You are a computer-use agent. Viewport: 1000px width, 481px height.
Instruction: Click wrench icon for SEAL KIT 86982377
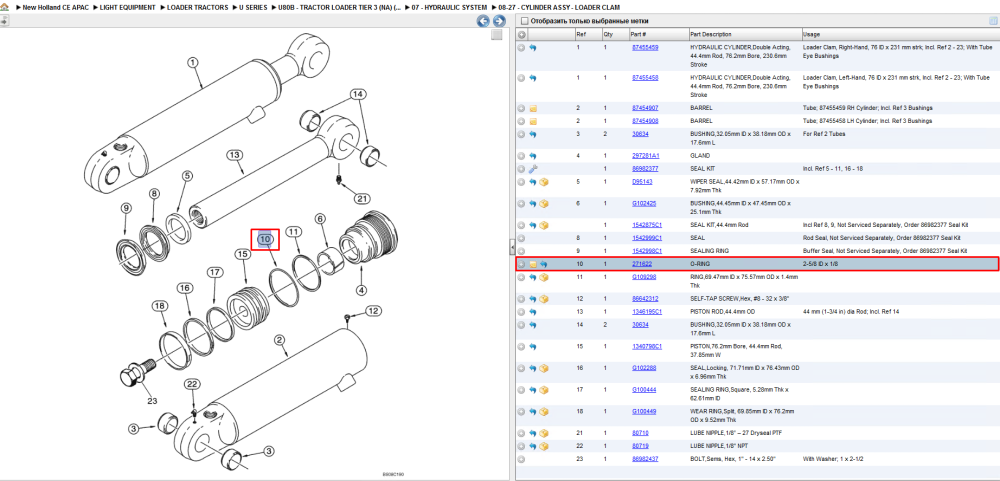click(533, 168)
